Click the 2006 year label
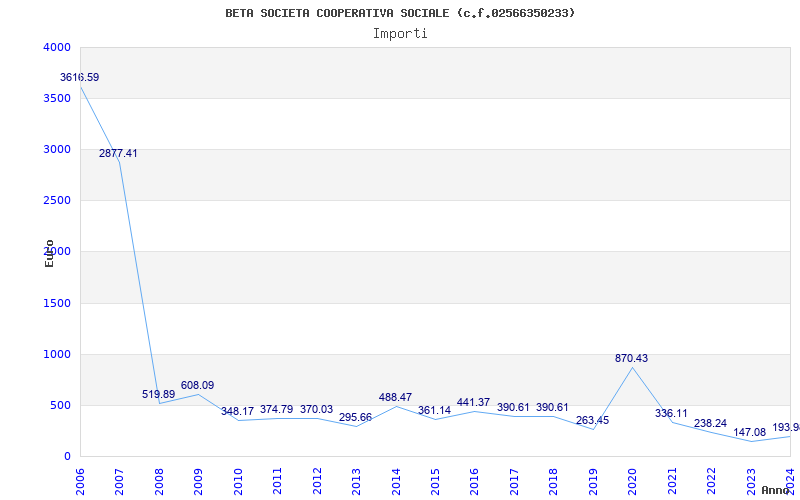 (x=81, y=481)
